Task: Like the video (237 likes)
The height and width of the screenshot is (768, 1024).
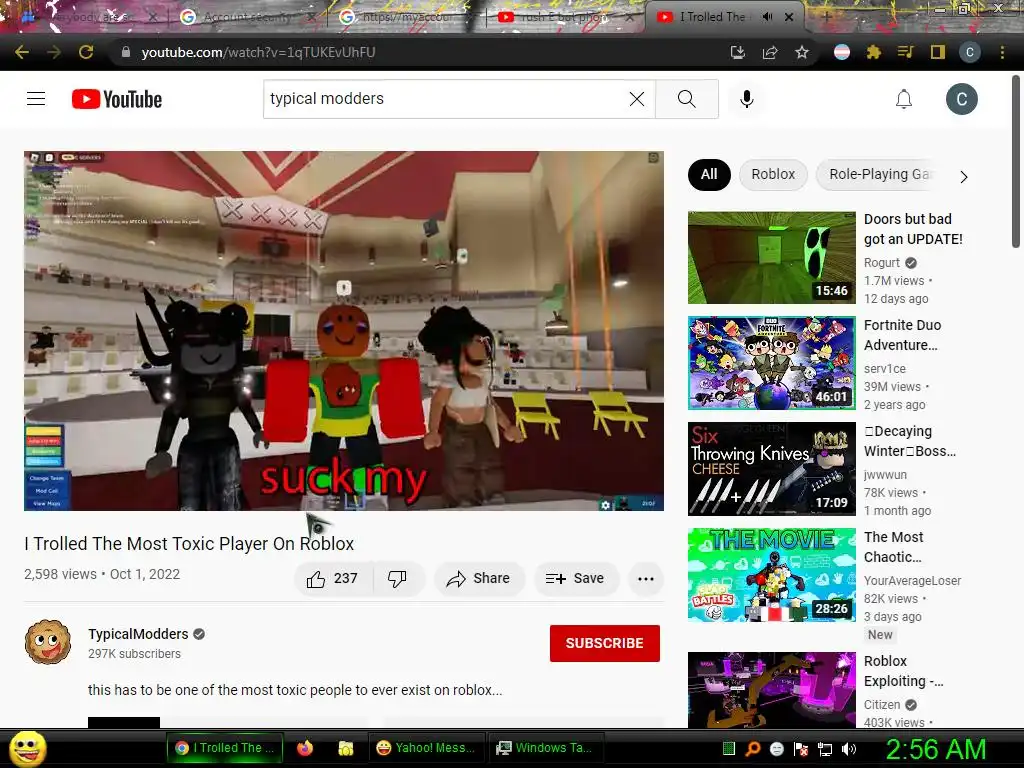Action: [x=334, y=579]
